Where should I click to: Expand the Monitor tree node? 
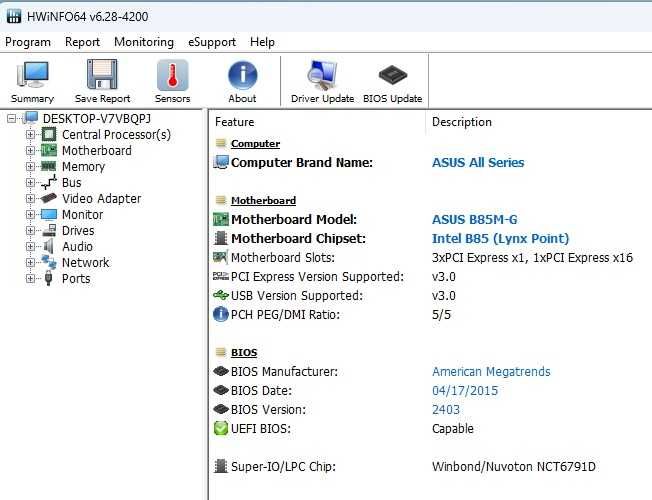(30, 215)
